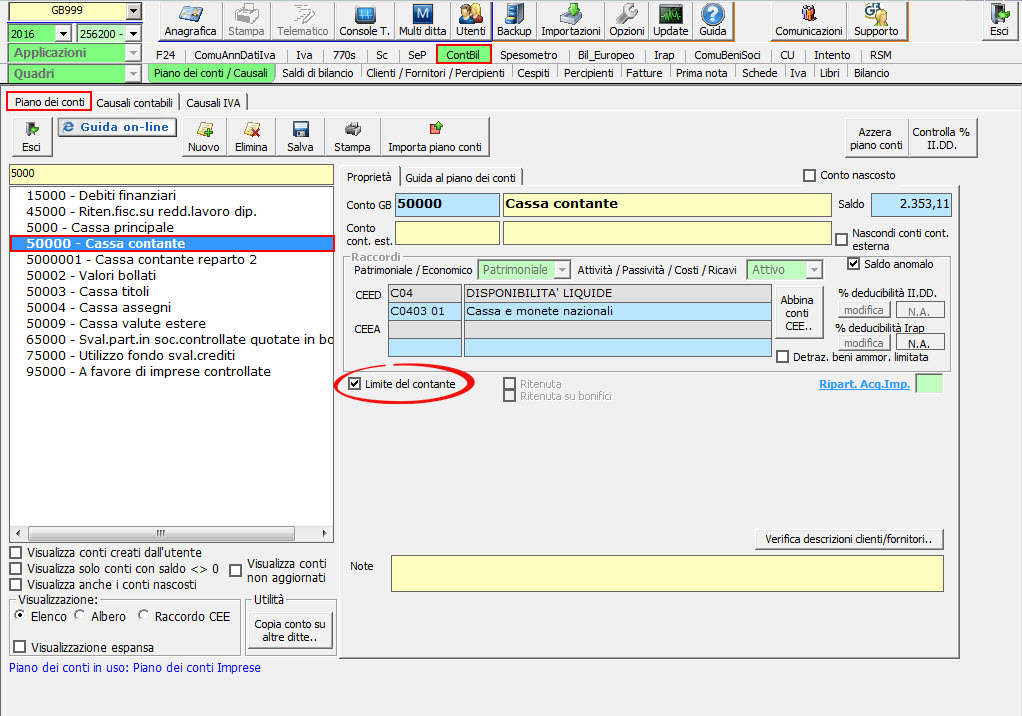Open the Anagrafica toolbar icon
Screen dimensions: 1022x716
190,21
